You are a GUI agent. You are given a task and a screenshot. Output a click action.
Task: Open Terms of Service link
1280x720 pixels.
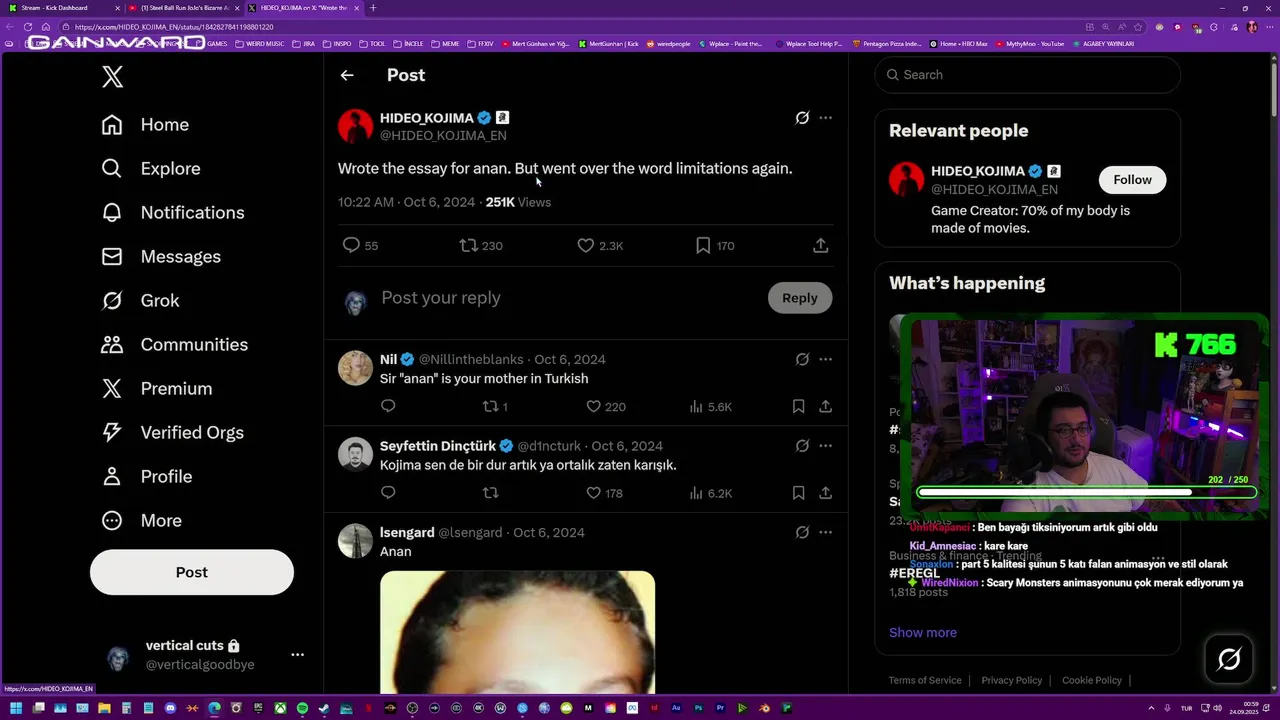pyautogui.click(x=925, y=680)
